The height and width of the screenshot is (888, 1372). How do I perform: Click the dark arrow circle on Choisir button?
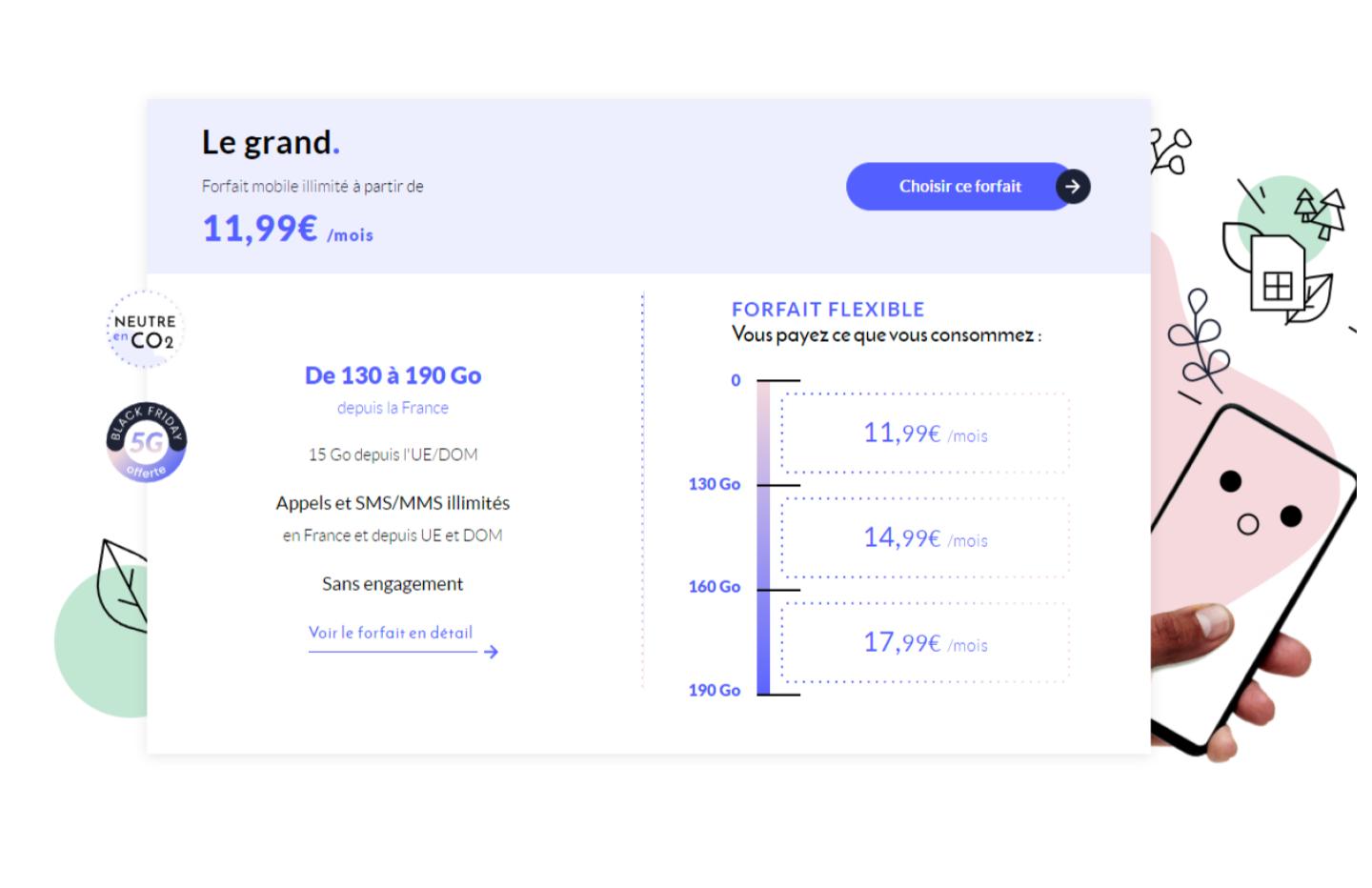point(1073,187)
